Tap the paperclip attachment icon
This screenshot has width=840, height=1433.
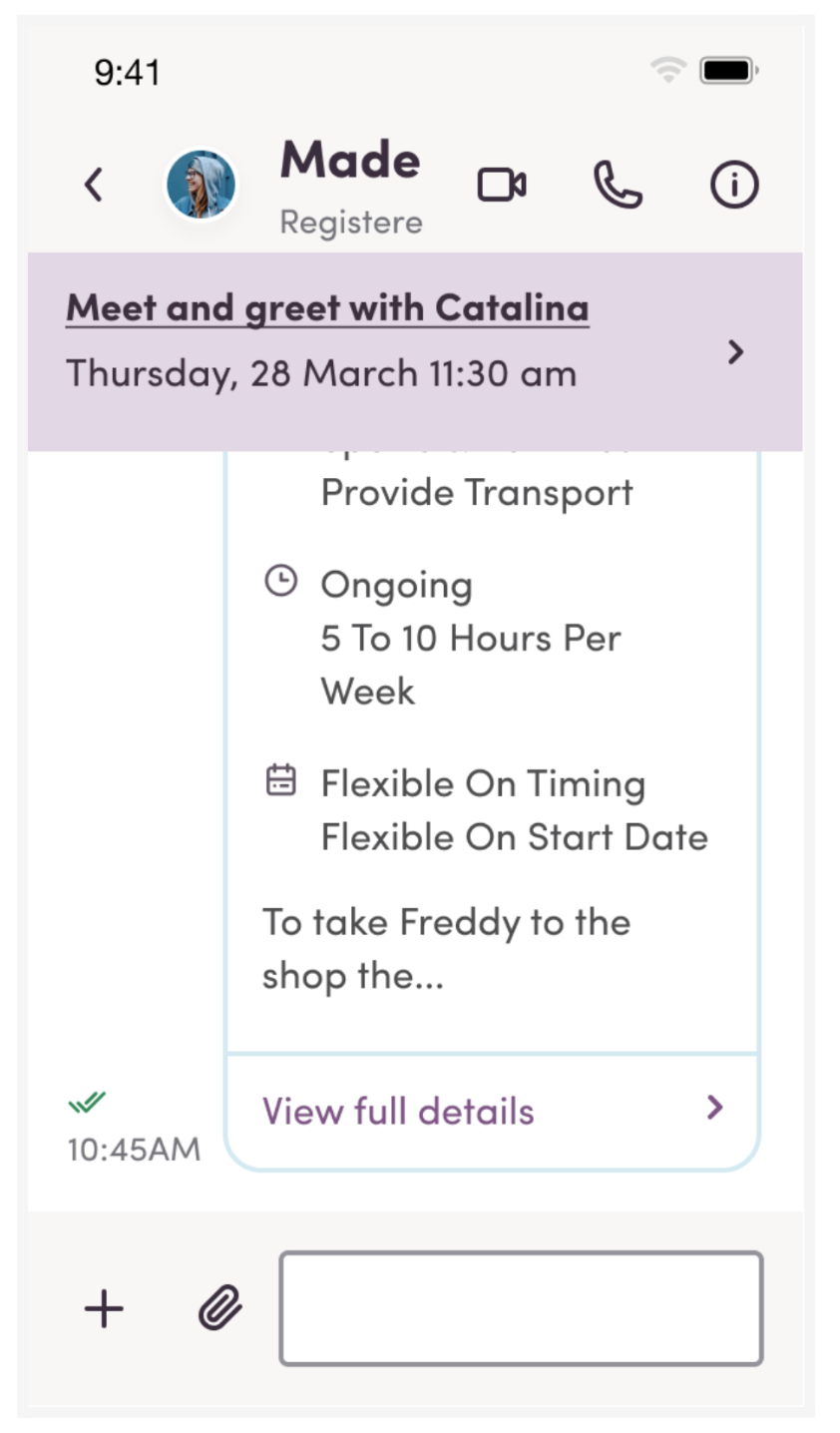click(219, 1308)
